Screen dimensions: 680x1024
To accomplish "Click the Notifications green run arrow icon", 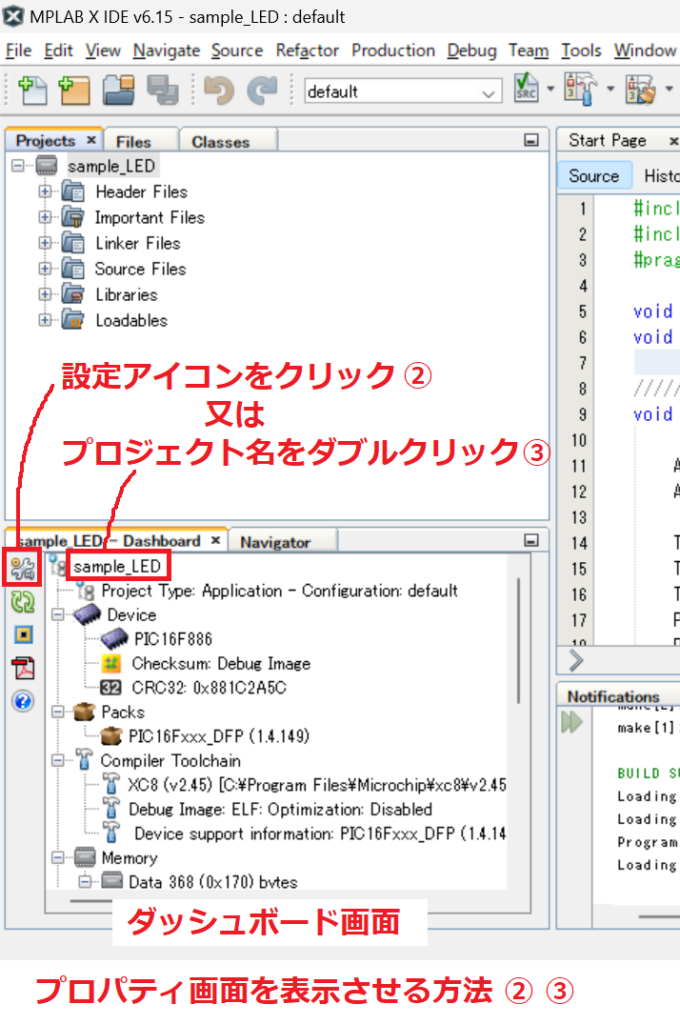I will [572, 722].
